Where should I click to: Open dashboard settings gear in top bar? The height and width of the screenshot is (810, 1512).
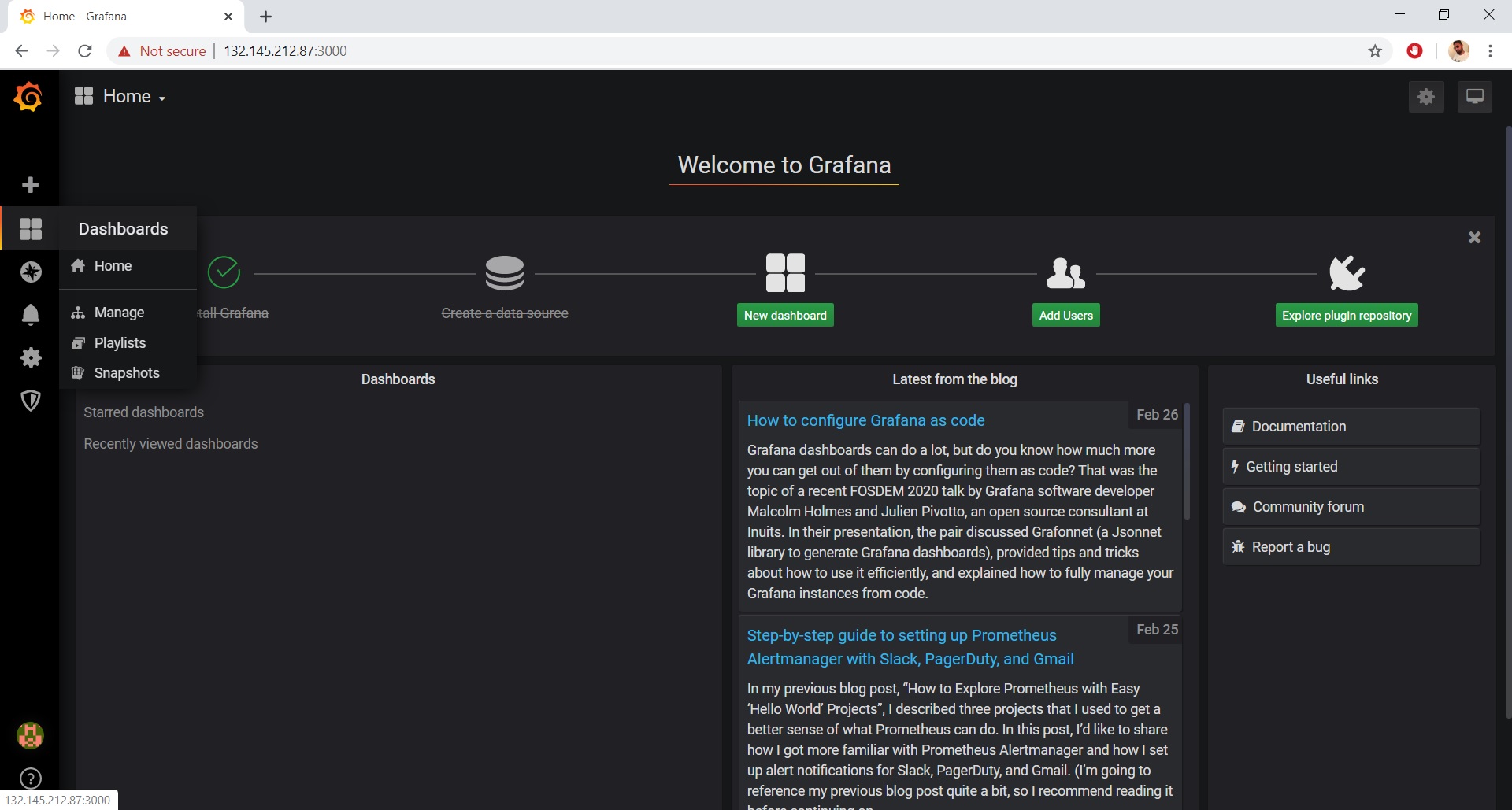(1426, 97)
